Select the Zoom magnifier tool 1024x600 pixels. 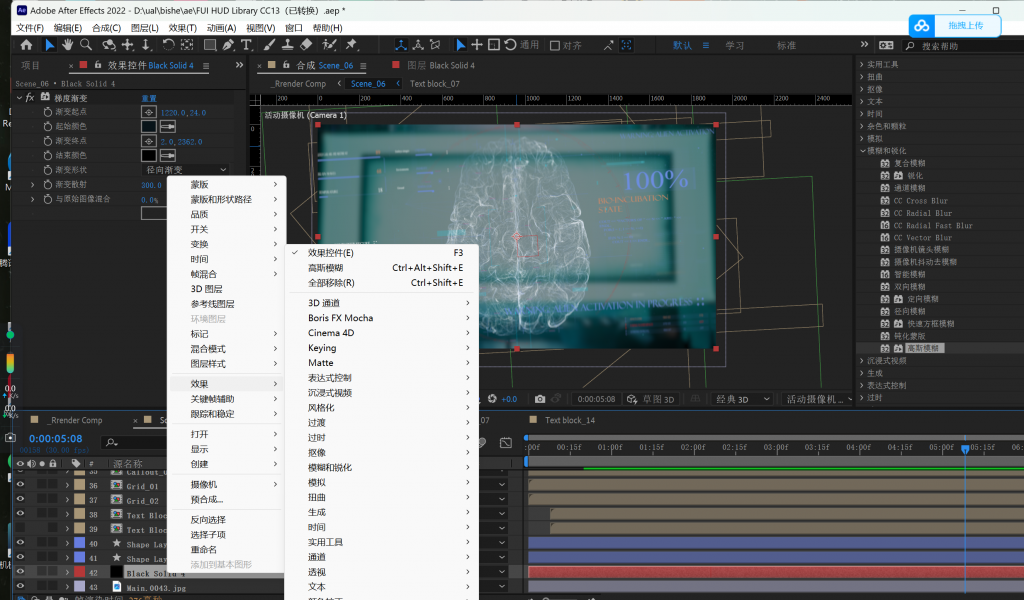pos(86,45)
